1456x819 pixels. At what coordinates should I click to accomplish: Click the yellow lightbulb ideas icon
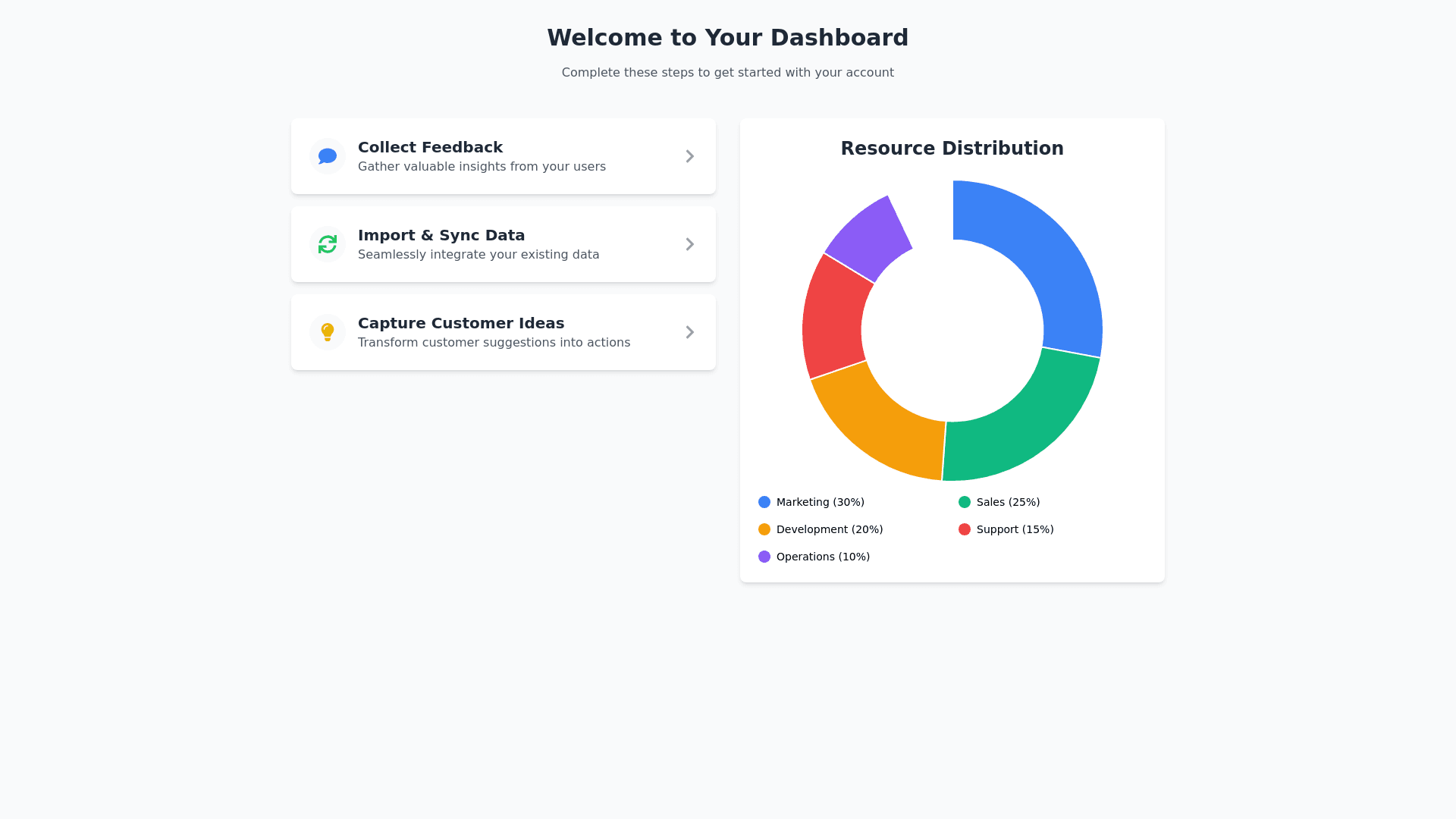click(x=328, y=332)
